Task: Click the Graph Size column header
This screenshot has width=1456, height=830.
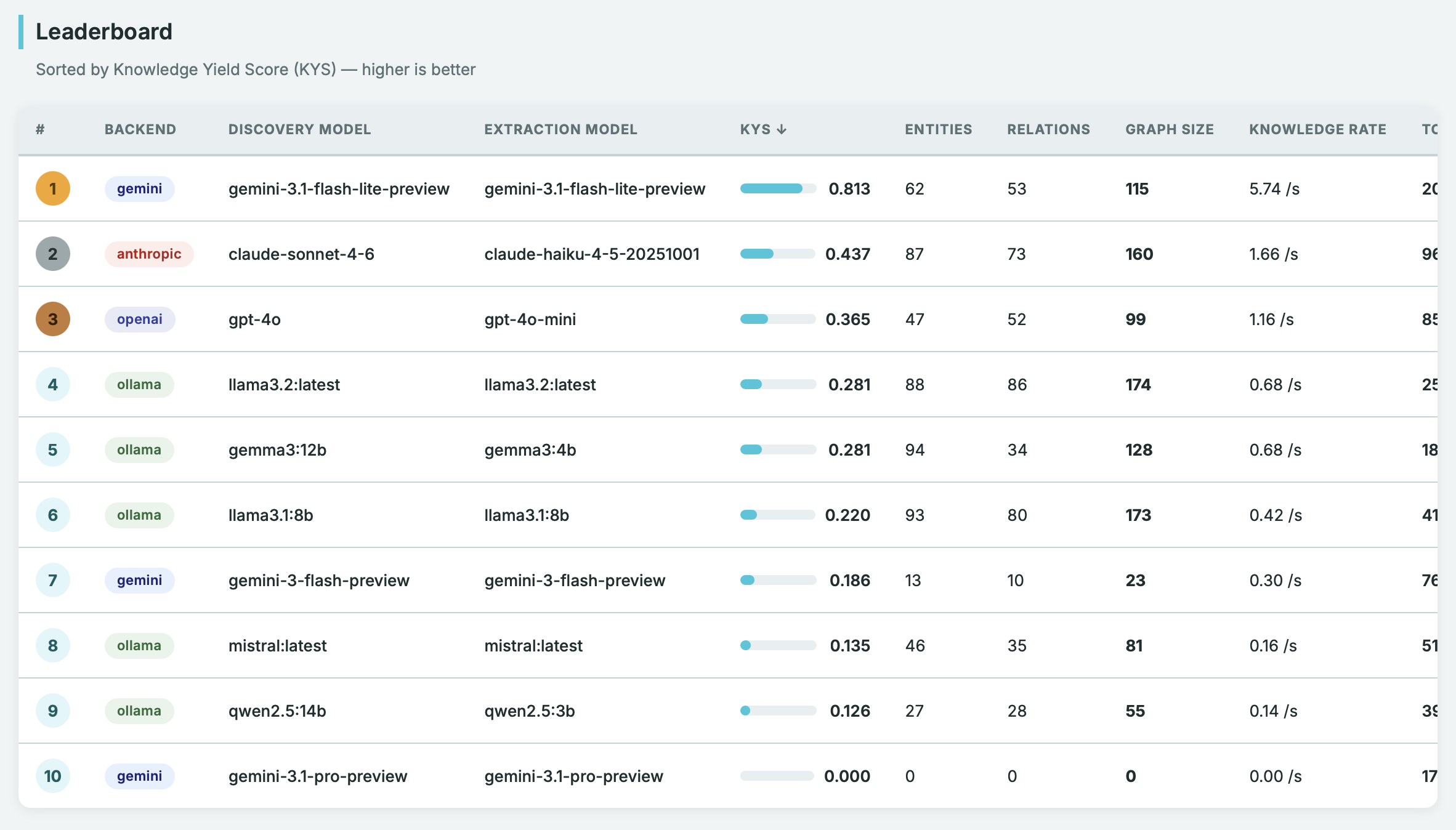Action: (1169, 129)
